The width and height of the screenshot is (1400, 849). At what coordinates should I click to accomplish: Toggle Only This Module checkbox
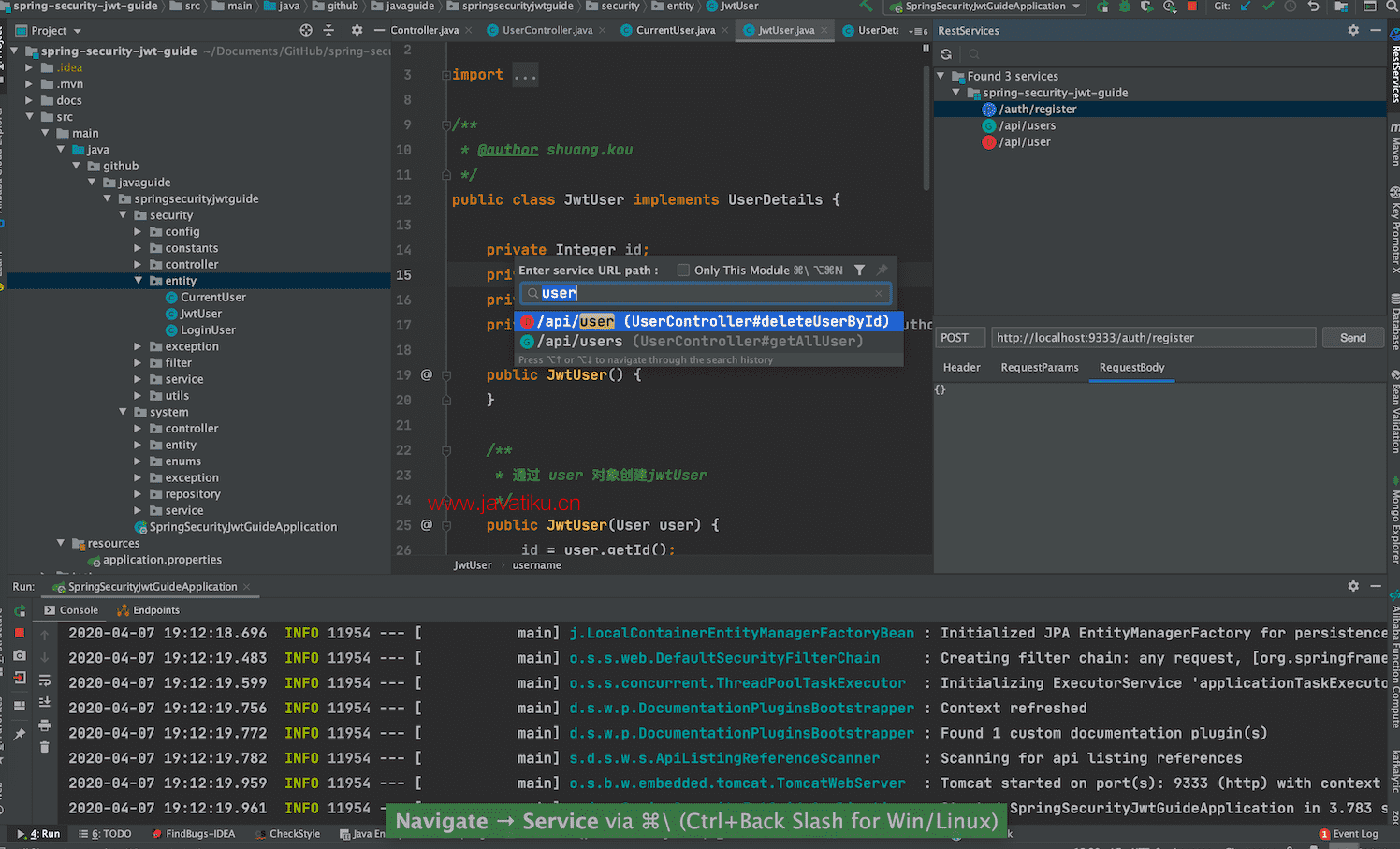683,271
